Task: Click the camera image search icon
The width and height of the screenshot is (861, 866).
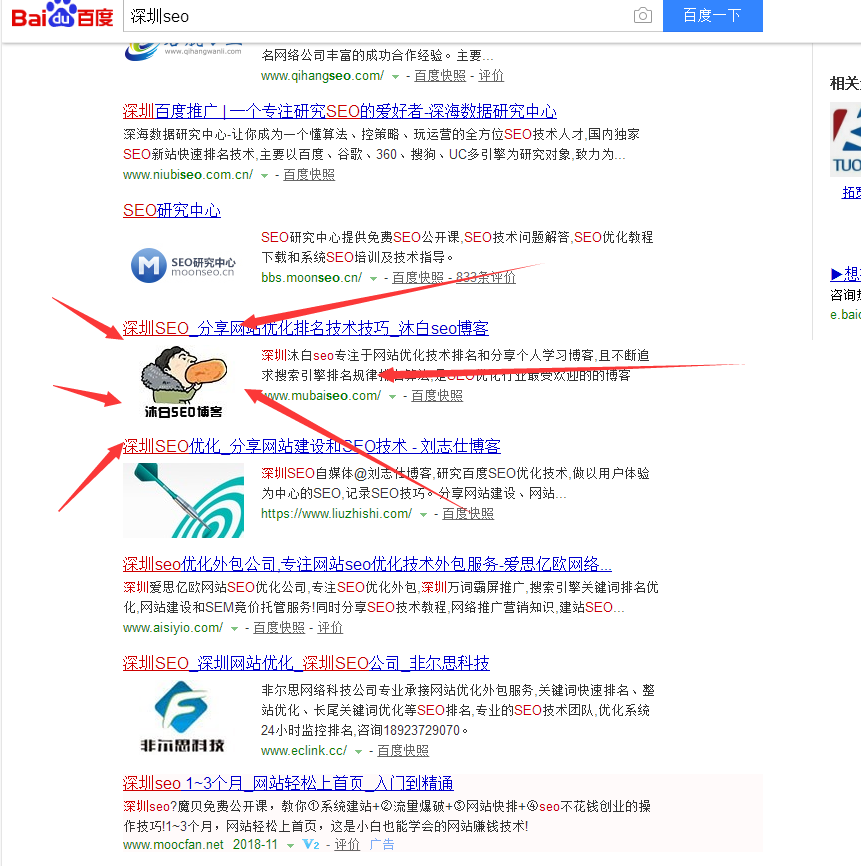Action: coord(642,16)
